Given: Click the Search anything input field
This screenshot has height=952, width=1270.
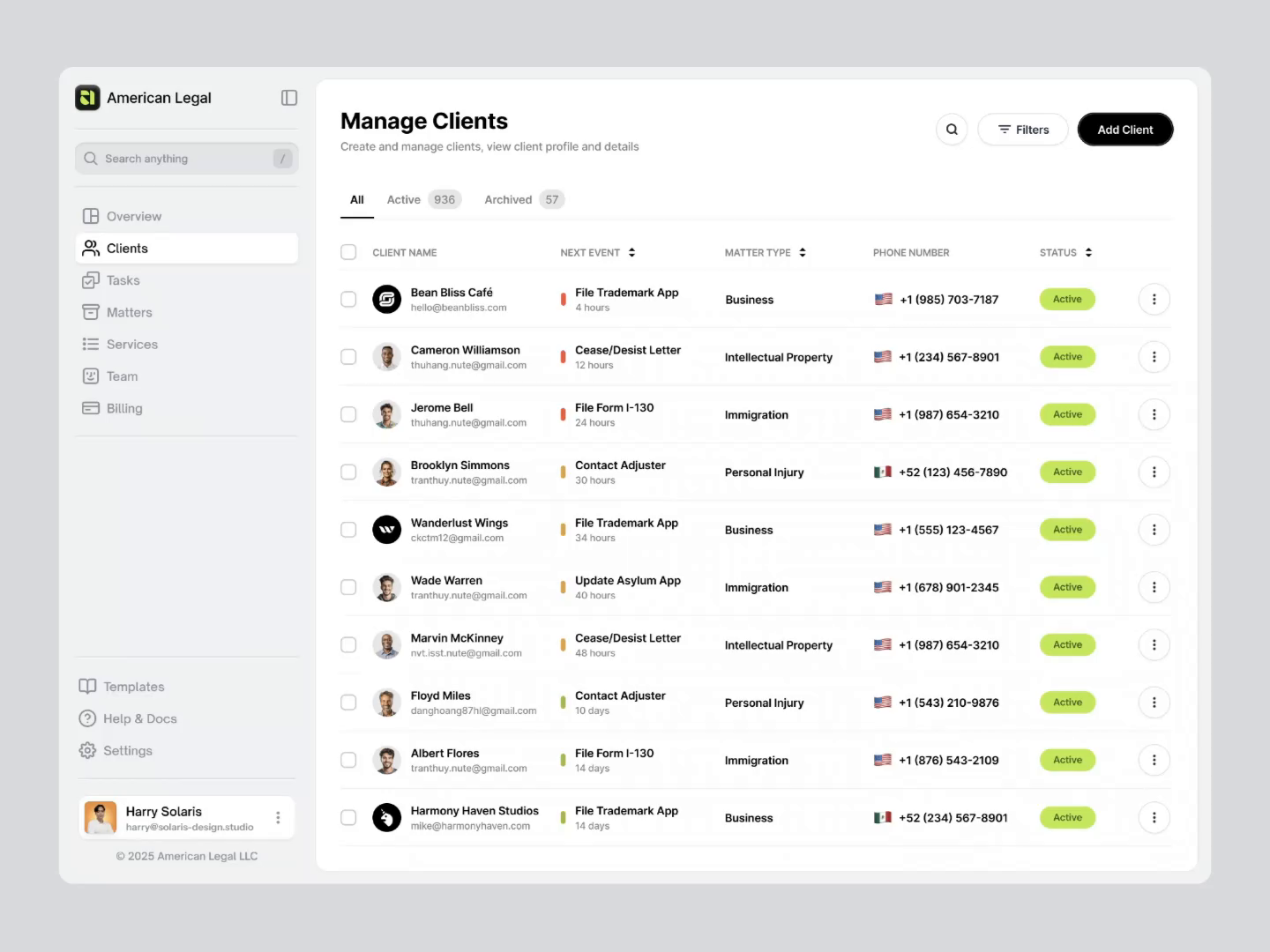Looking at the screenshot, I should (186, 159).
